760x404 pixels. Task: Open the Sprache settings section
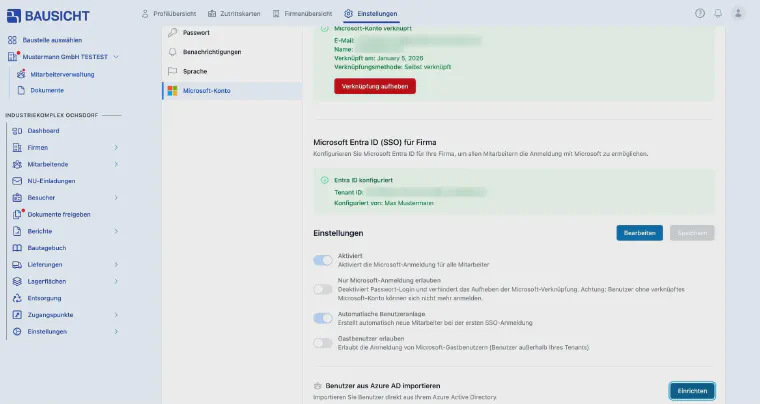232,71
